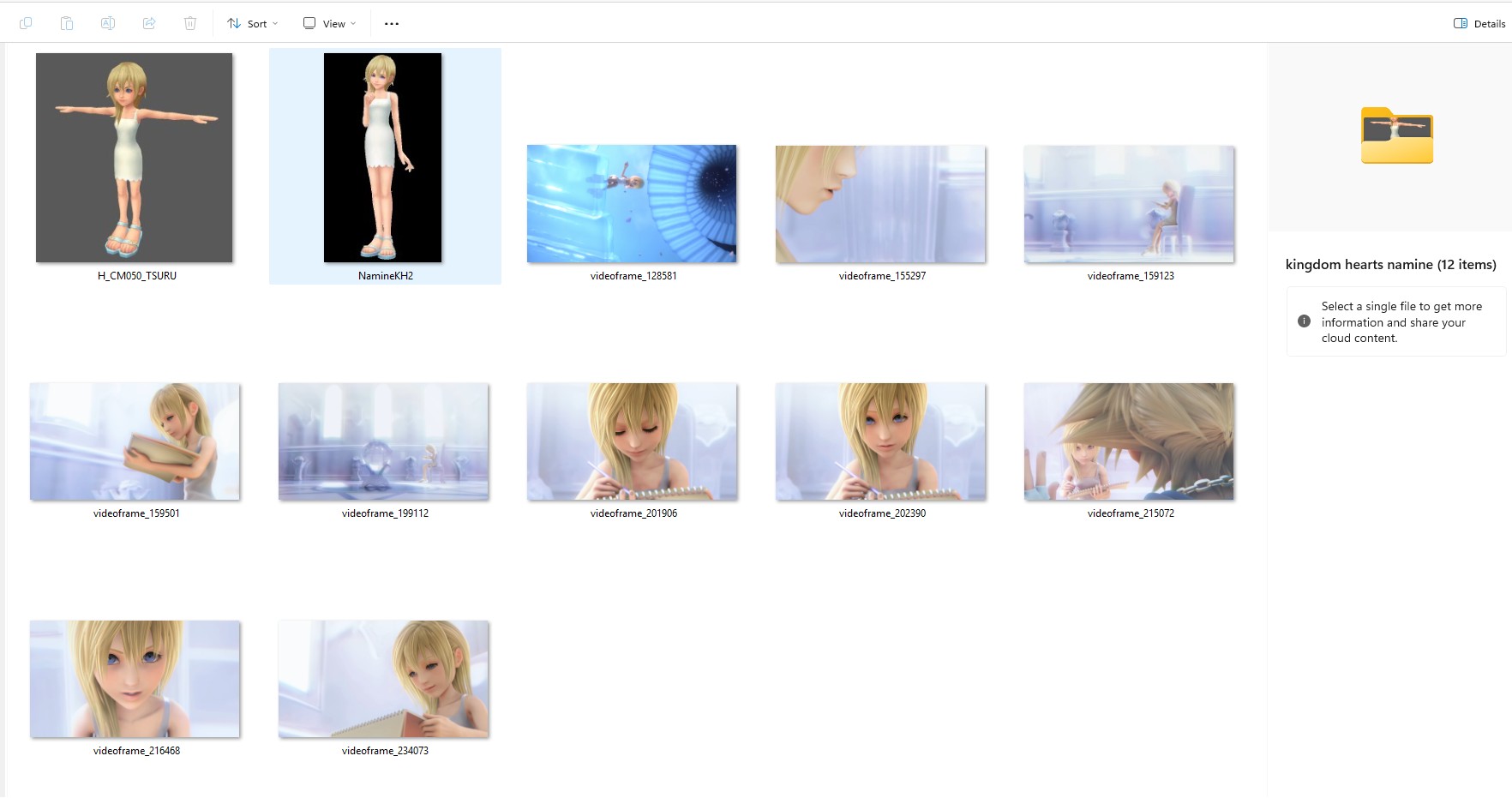The image size is (1512, 798).
Task: Open the Sort dropdown
Action: [x=252, y=23]
